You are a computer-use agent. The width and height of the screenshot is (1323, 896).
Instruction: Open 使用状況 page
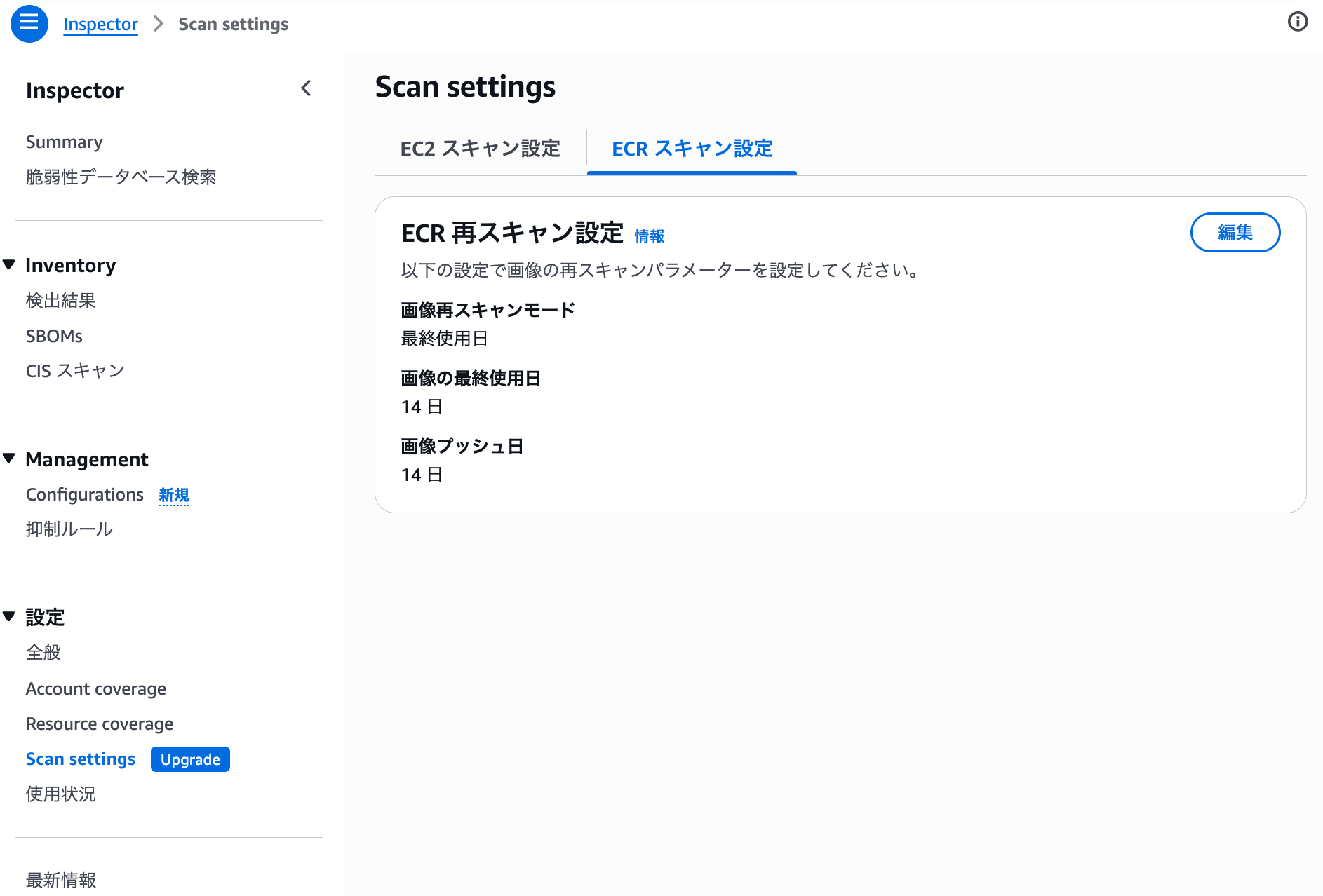(x=61, y=794)
